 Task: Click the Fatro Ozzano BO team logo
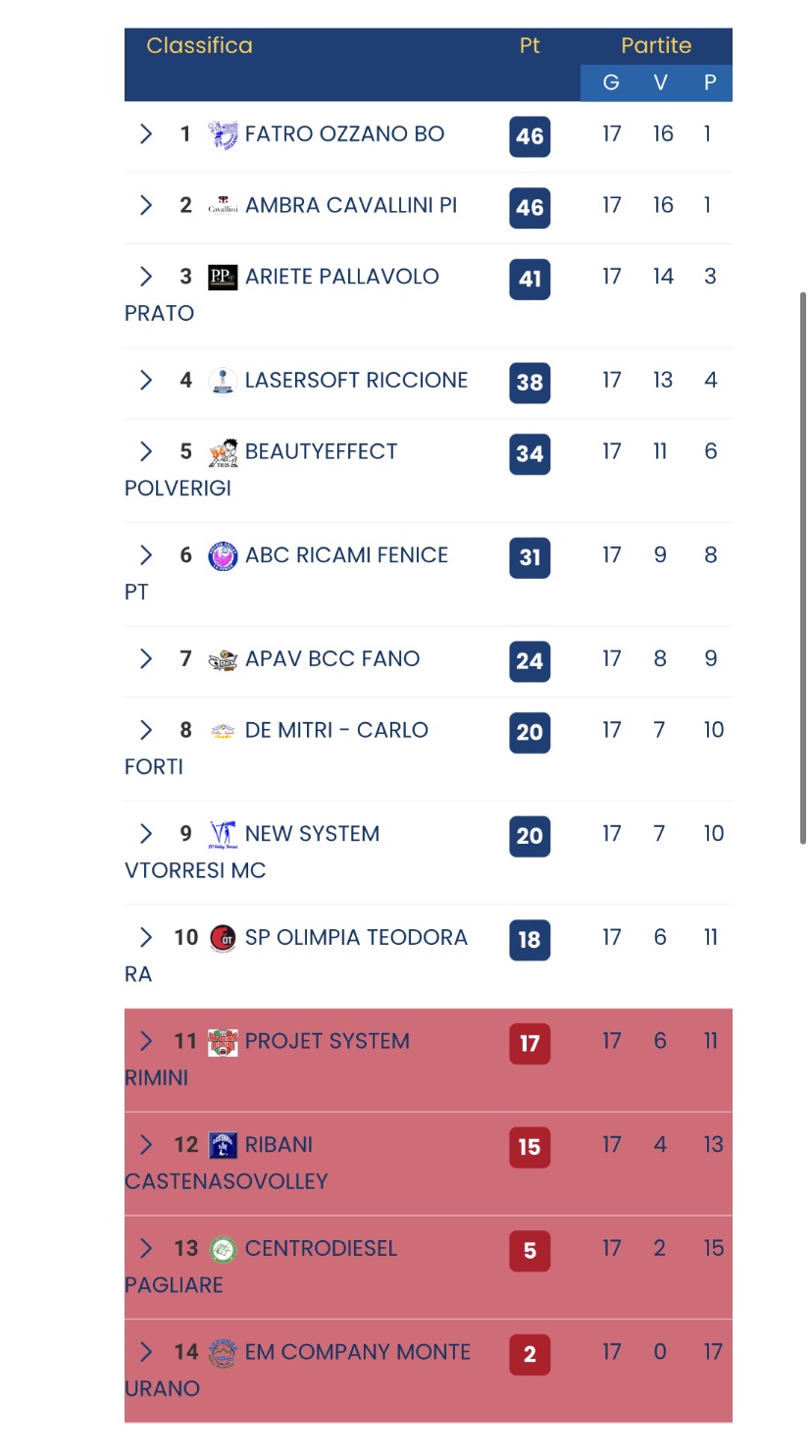(x=223, y=134)
